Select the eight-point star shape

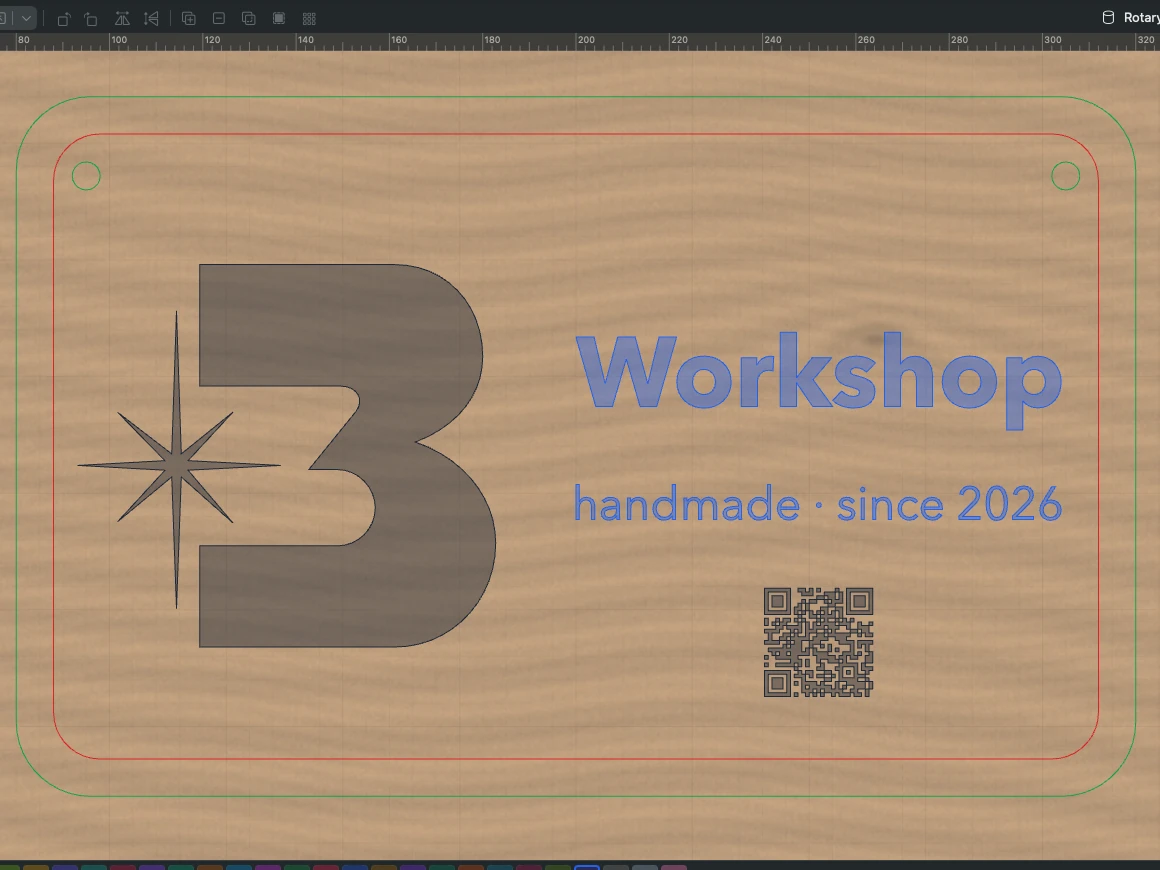point(178,465)
